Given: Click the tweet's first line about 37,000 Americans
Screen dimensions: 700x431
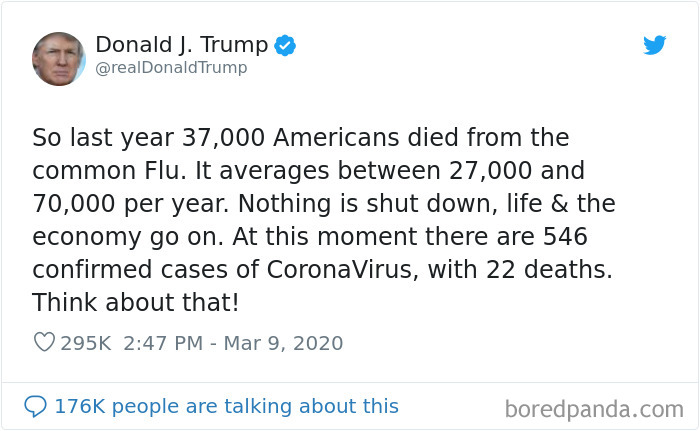Looking at the screenshot, I should [x=300, y=137].
